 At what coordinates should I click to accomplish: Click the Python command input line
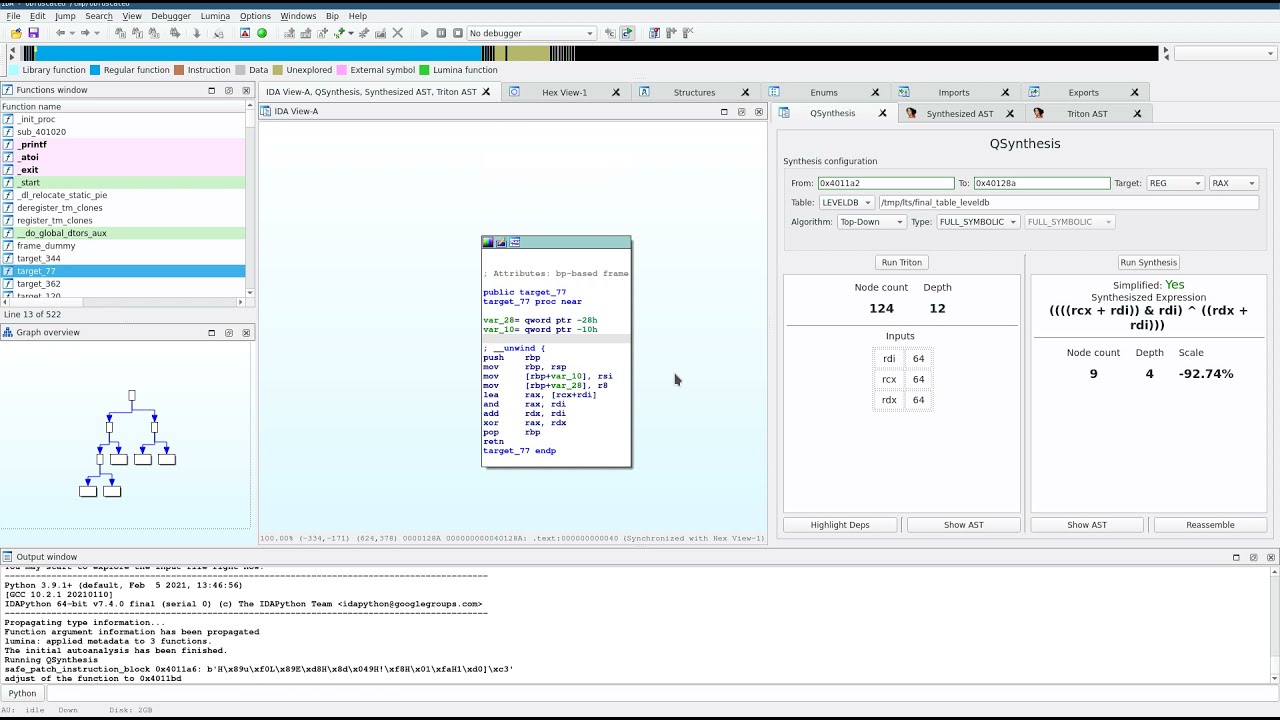pos(660,693)
